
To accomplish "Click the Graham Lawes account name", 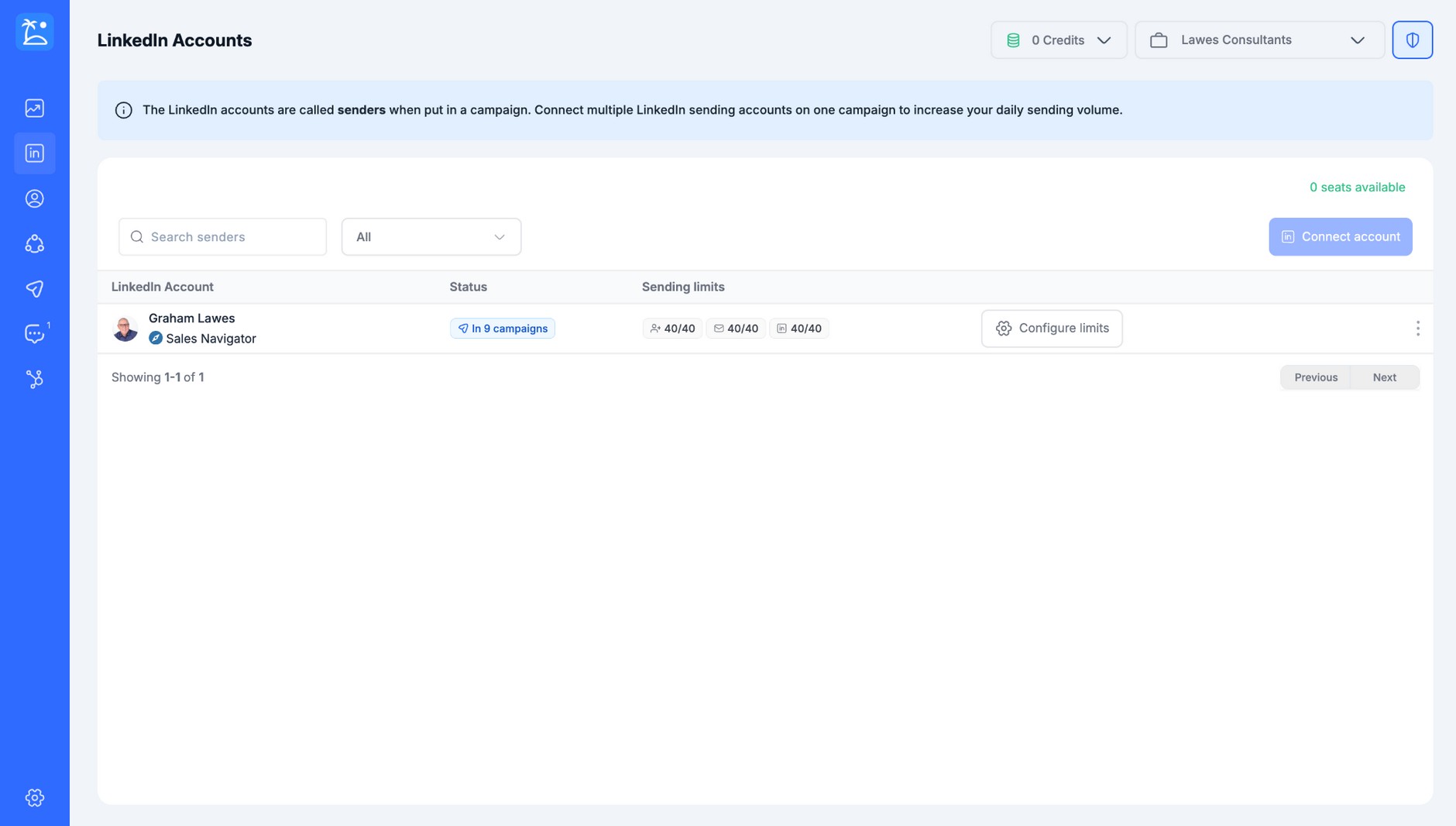I will [x=191, y=318].
